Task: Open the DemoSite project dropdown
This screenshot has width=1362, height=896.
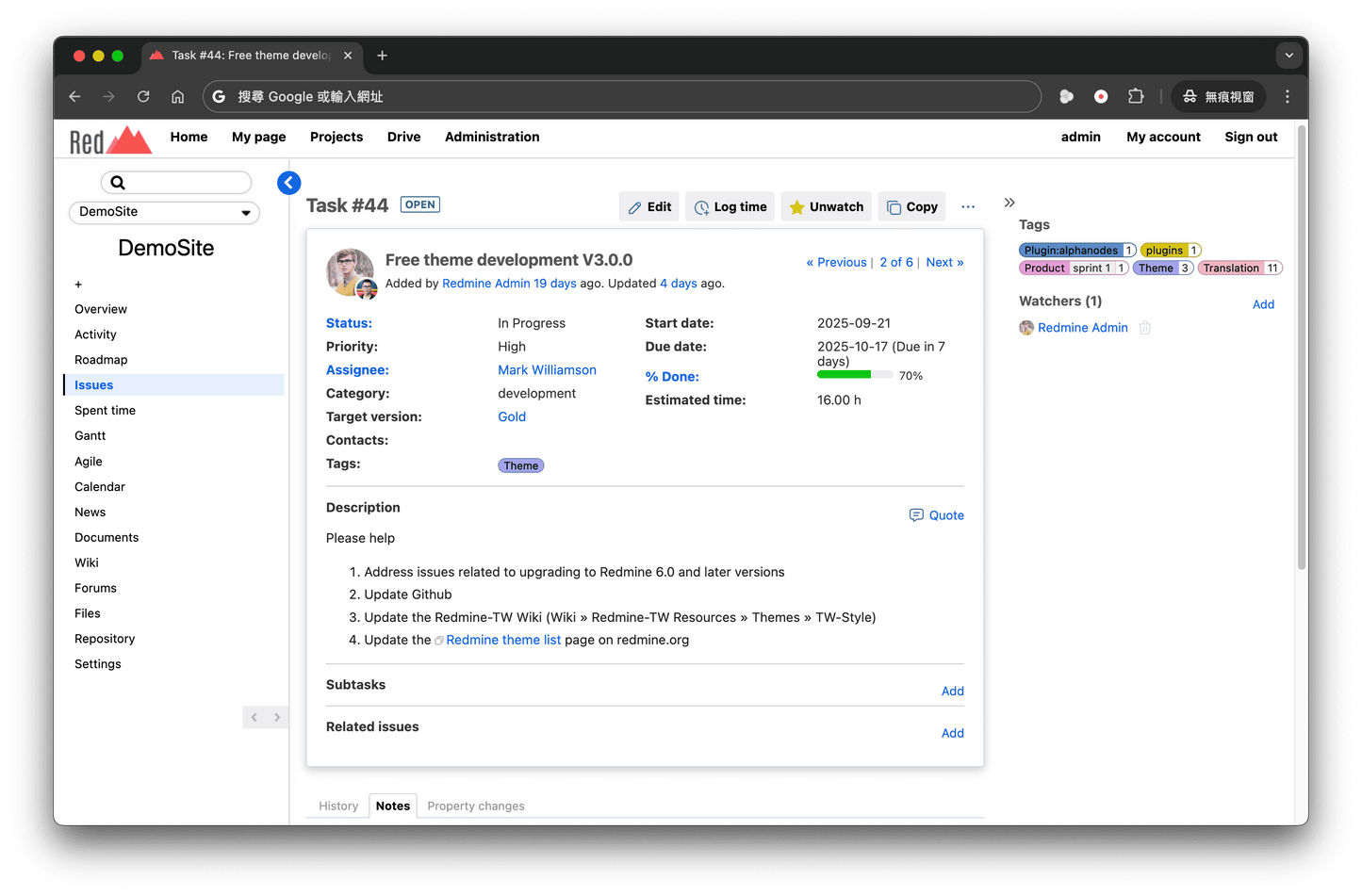Action: pyautogui.click(x=164, y=213)
